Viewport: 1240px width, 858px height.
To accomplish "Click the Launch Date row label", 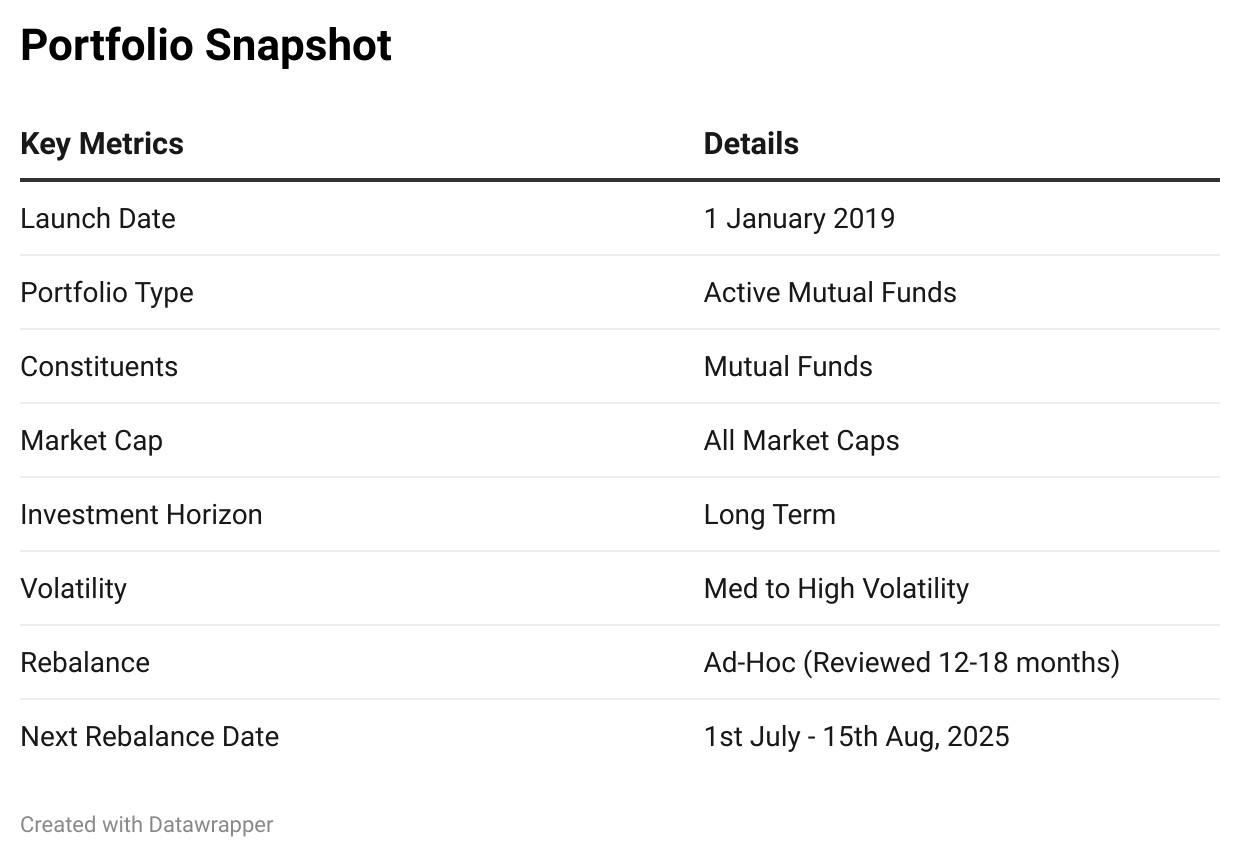I will tap(98, 218).
